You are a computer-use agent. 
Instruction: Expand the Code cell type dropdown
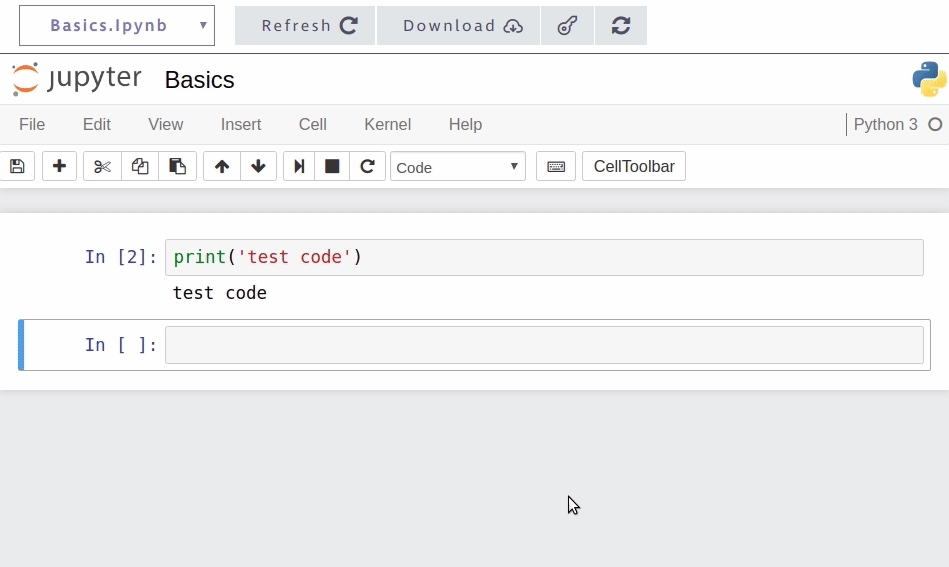click(458, 166)
